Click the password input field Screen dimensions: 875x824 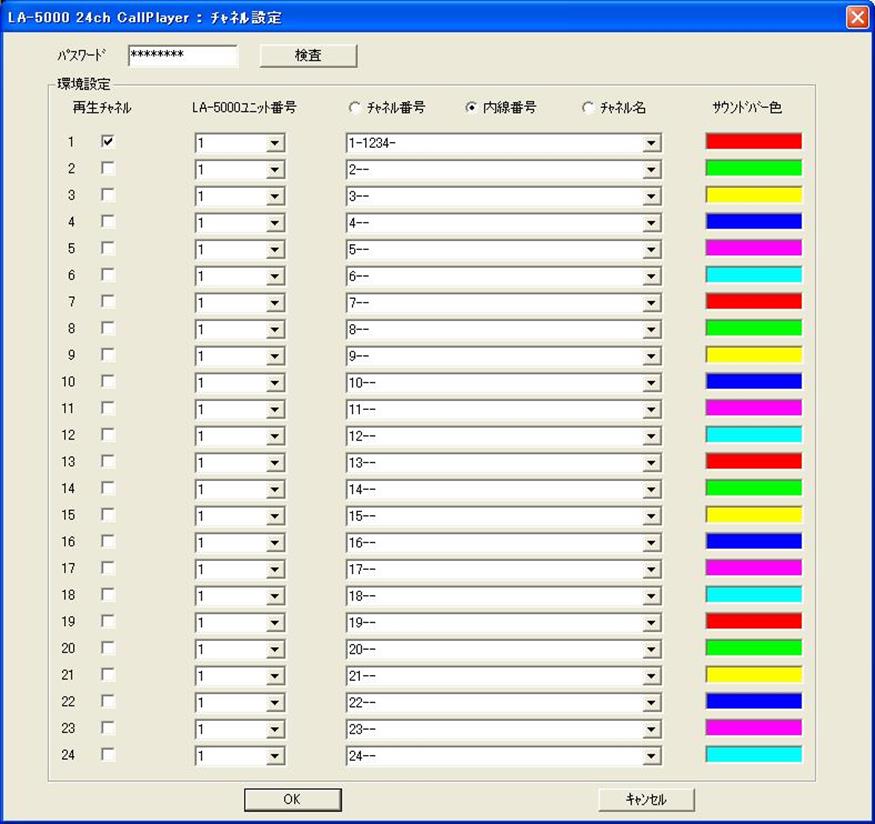(182, 55)
